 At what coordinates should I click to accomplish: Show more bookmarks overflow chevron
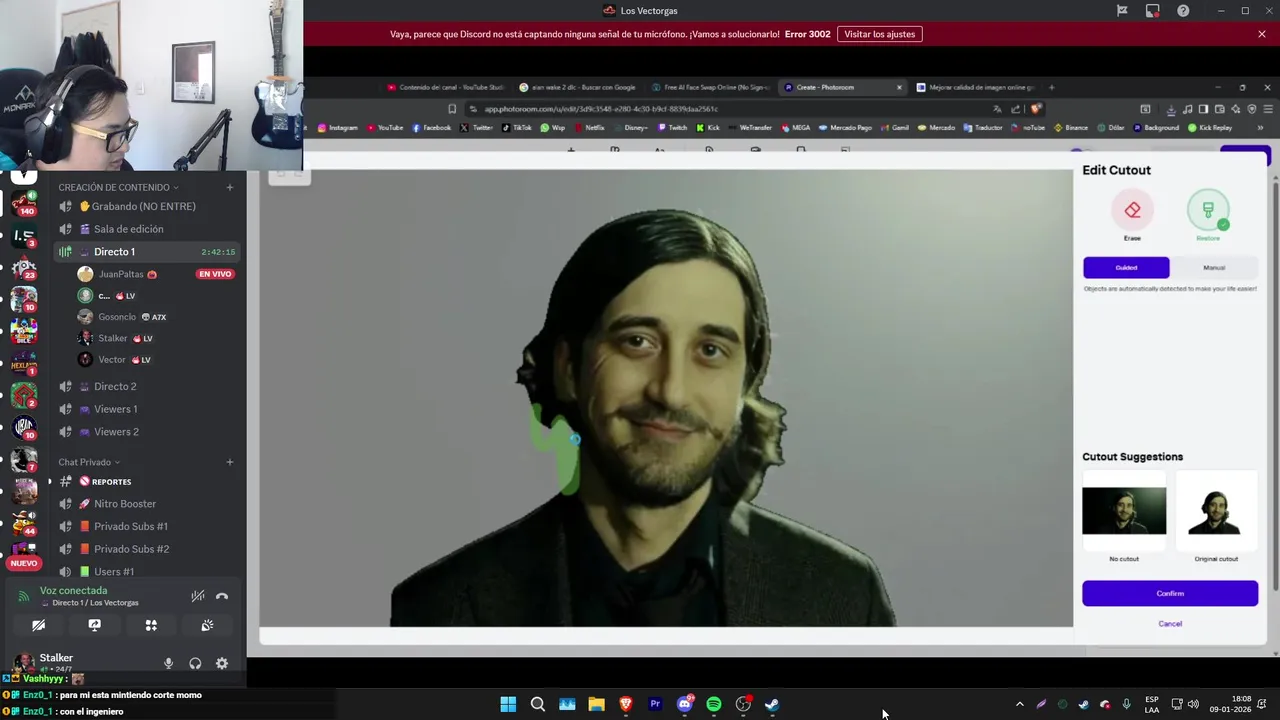pos(1260,128)
